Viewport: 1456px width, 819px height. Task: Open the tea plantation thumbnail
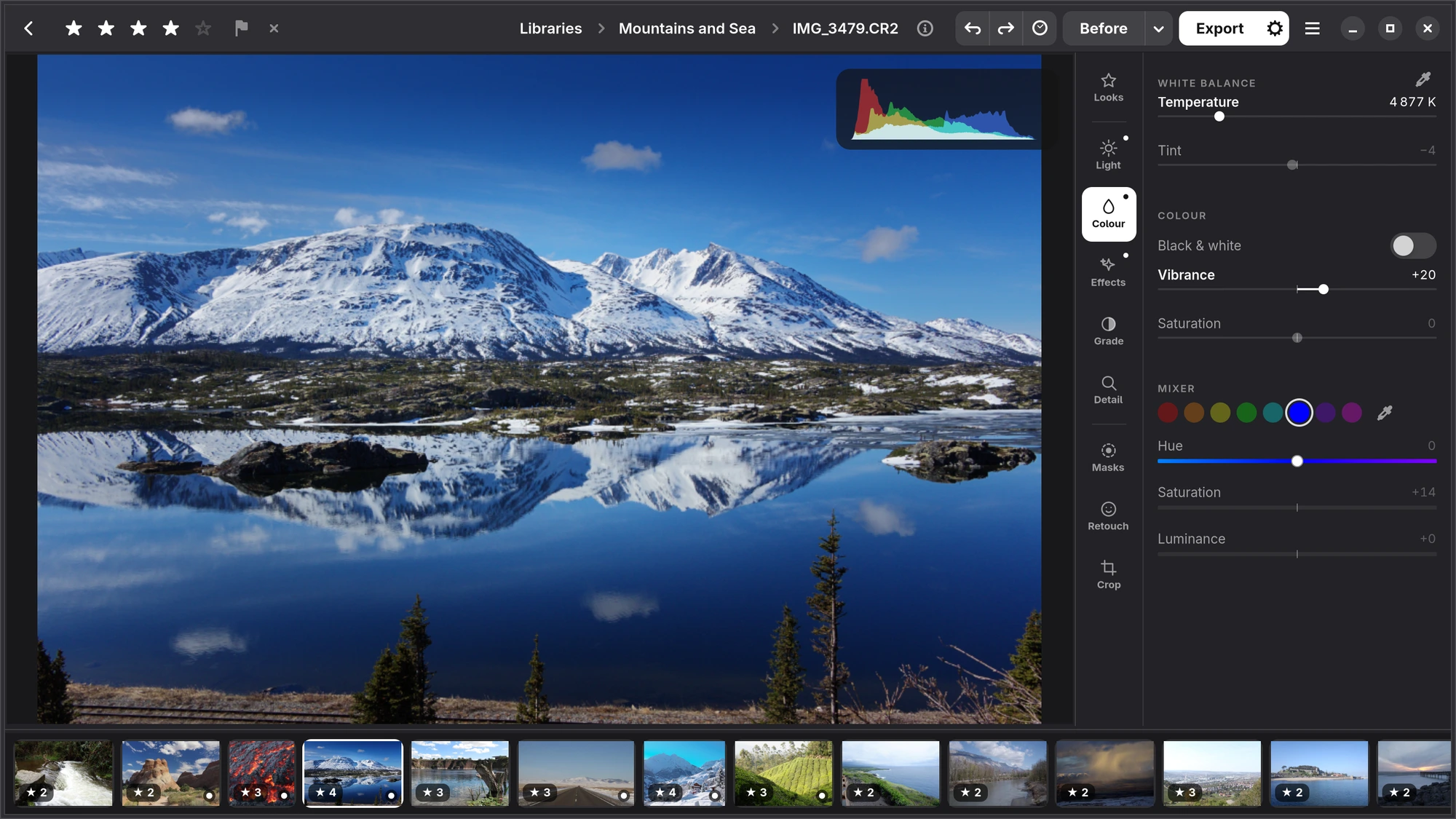tap(783, 773)
